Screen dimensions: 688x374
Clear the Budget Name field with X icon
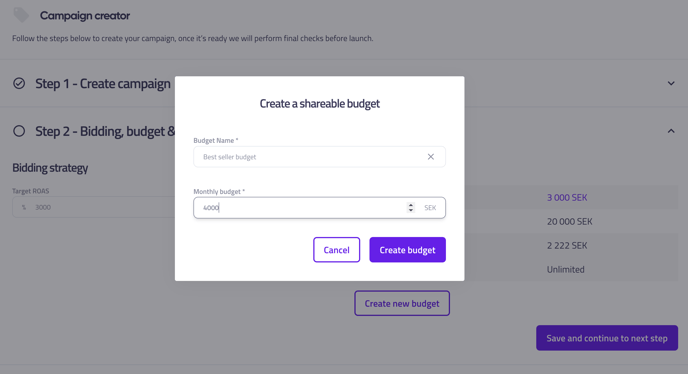pyautogui.click(x=430, y=157)
